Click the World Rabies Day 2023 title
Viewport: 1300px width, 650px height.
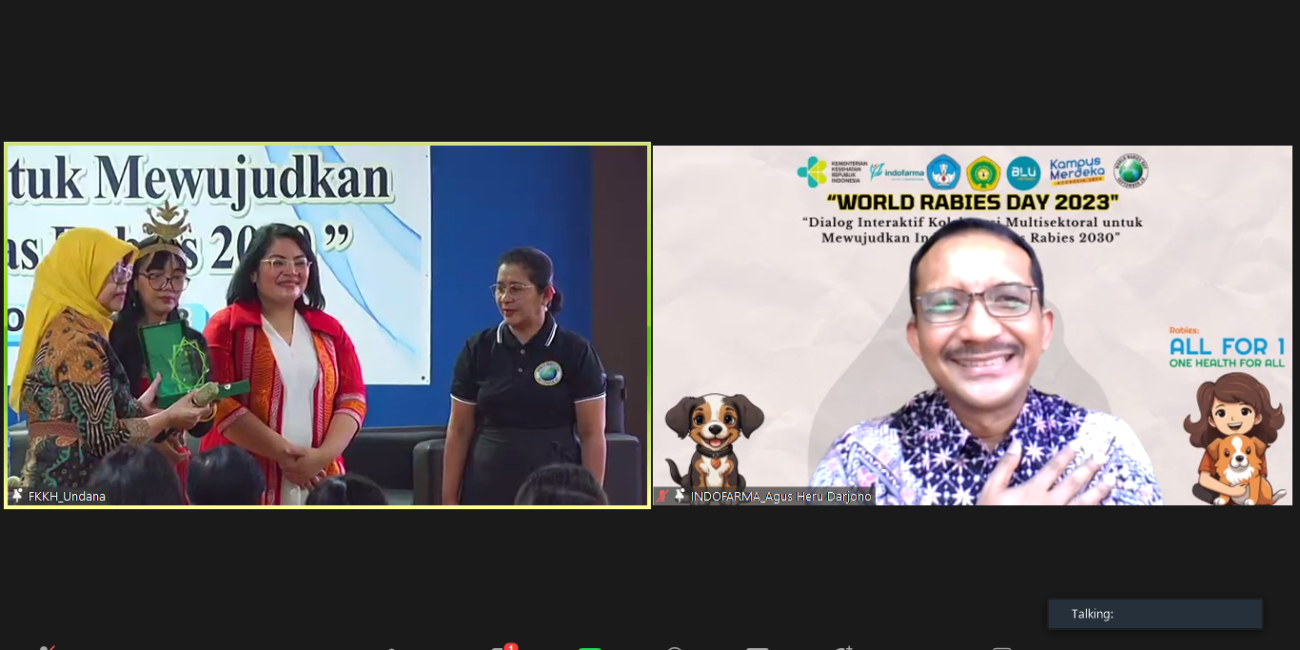(x=972, y=202)
